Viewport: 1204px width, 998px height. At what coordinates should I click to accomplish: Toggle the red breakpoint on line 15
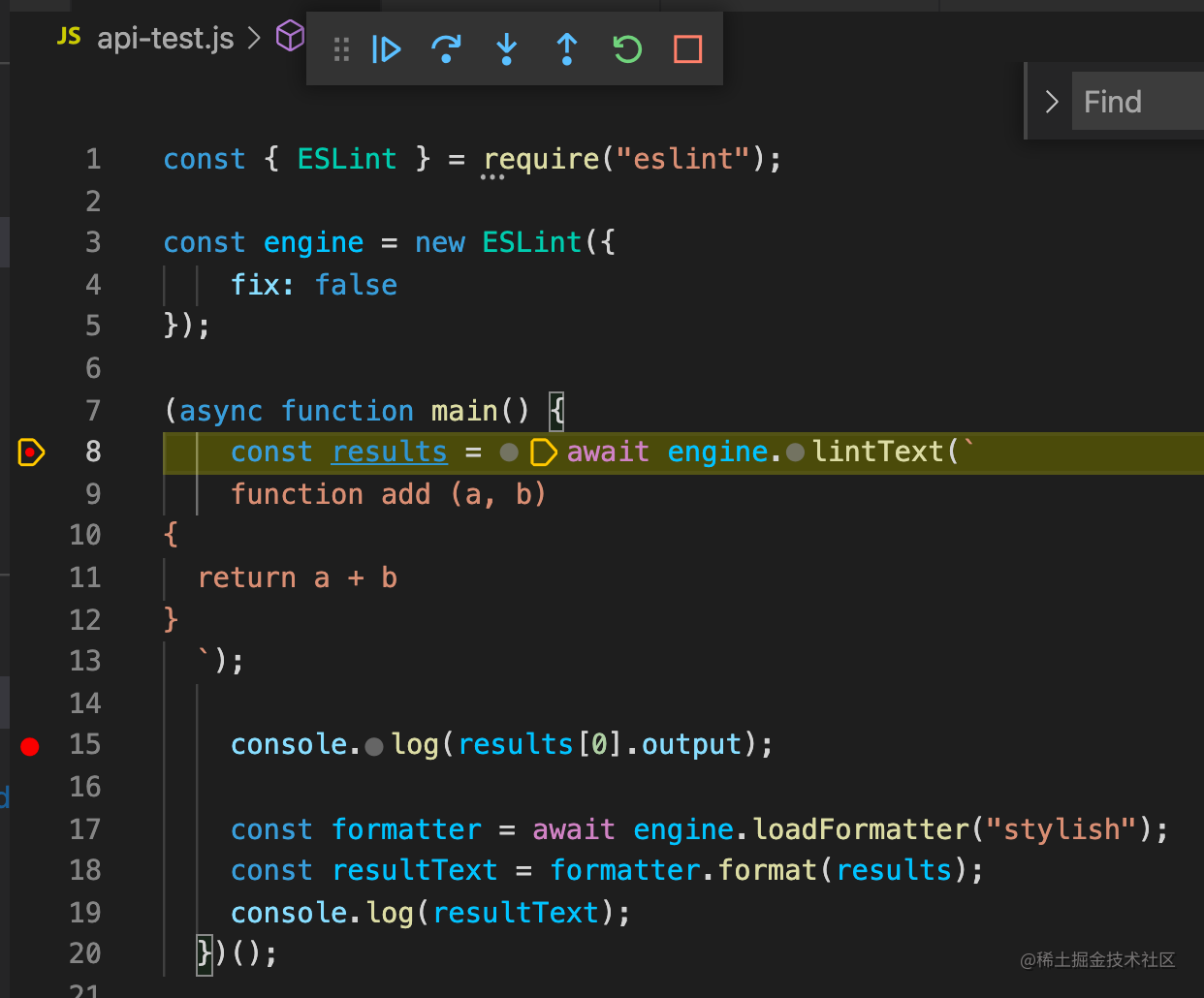30,745
